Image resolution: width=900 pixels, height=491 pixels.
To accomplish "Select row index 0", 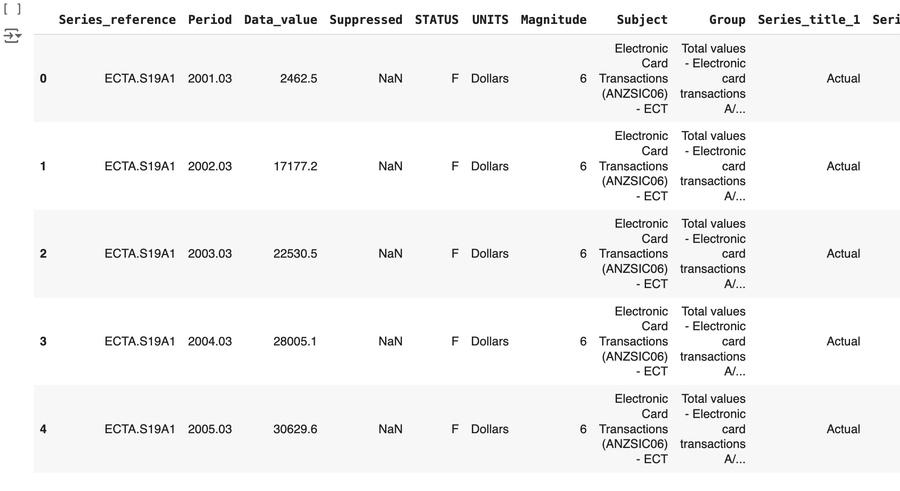I will (x=43, y=79).
